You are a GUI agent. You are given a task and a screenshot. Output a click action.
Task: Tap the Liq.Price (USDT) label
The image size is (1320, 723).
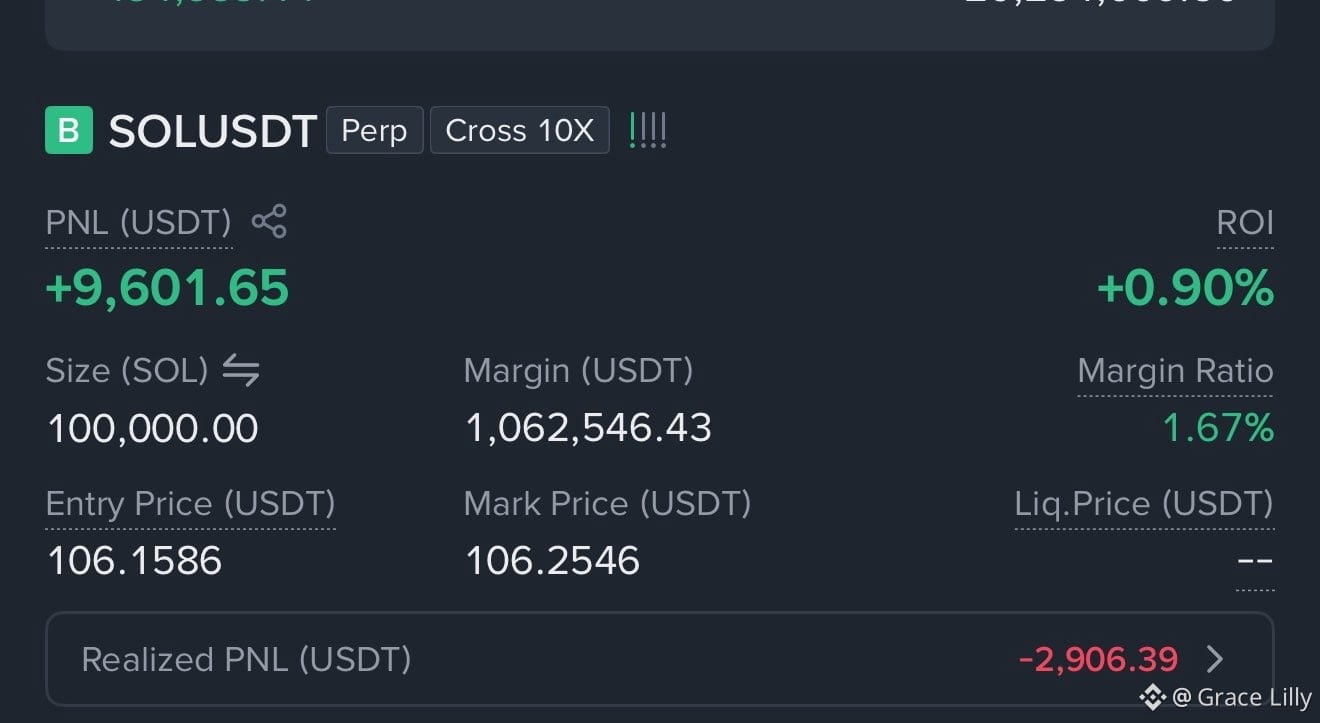(x=1144, y=503)
